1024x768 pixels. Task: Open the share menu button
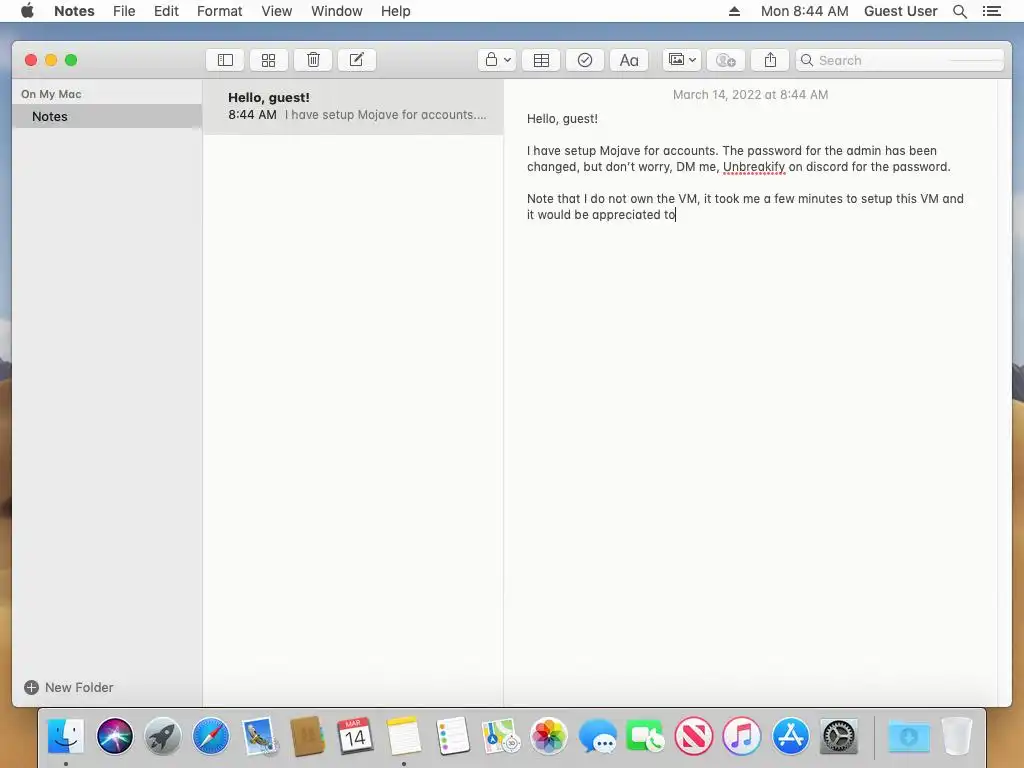pyautogui.click(x=770, y=60)
